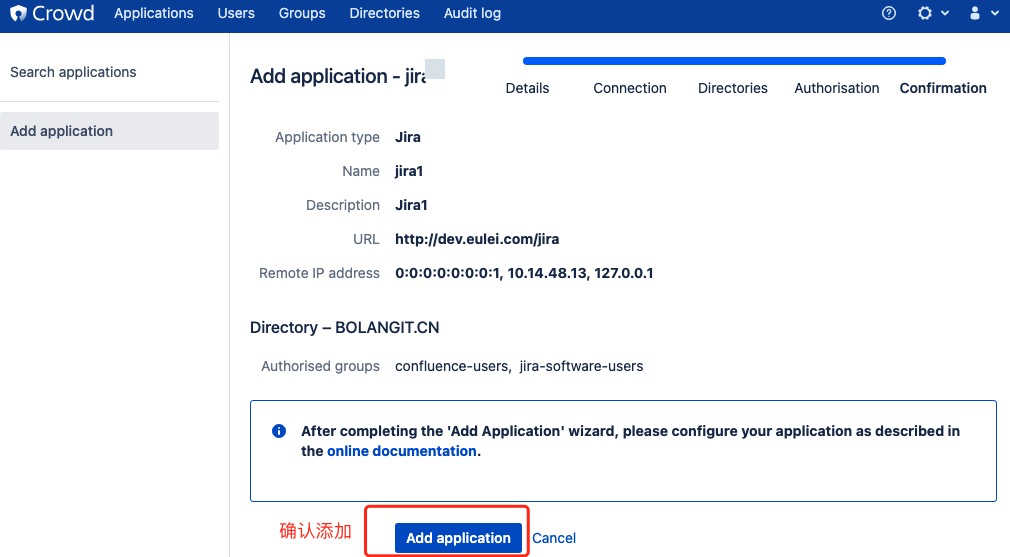Open the online documentation link
1010x557 pixels.
[402, 451]
